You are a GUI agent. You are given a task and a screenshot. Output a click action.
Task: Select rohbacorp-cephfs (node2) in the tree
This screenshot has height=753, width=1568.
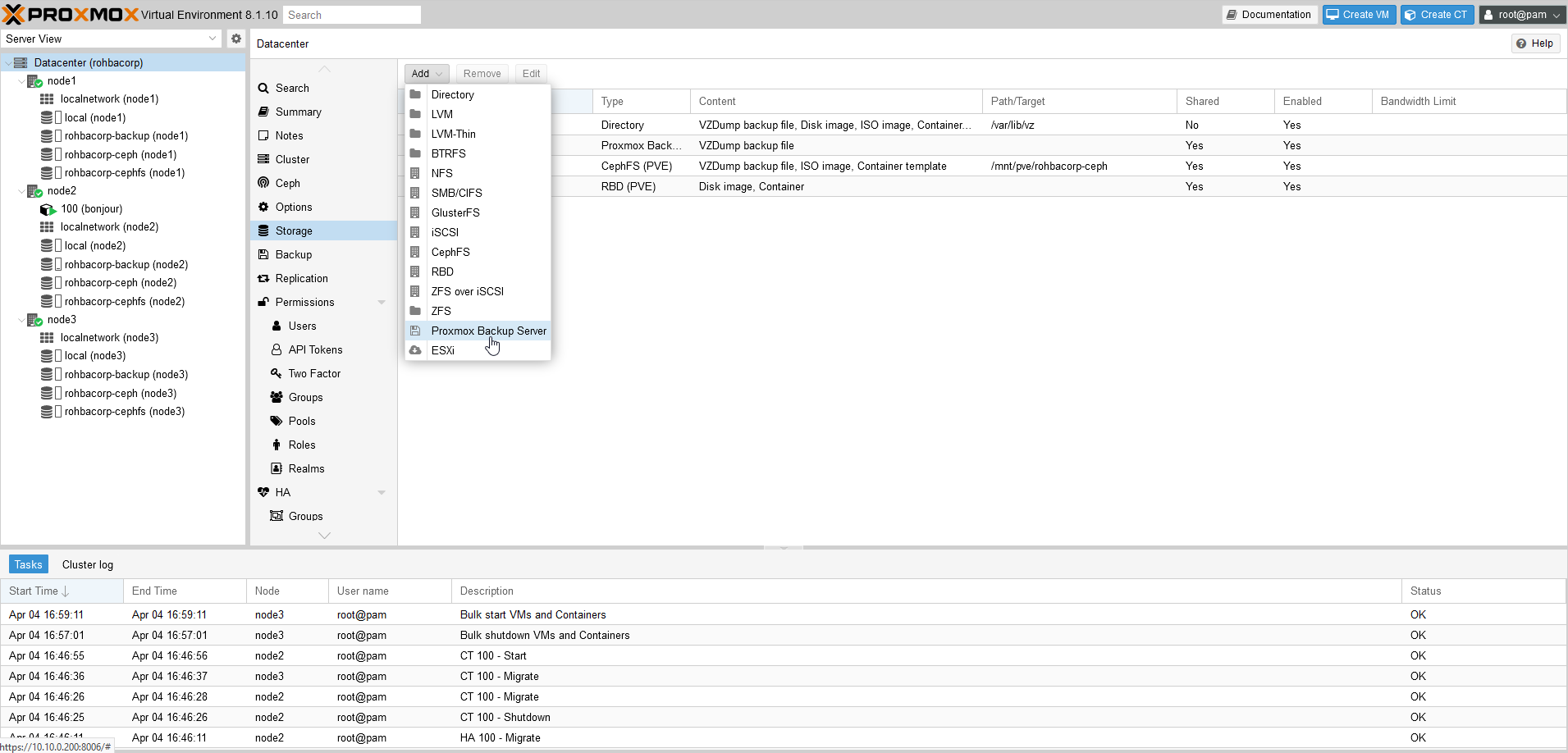click(x=125, y=302)
